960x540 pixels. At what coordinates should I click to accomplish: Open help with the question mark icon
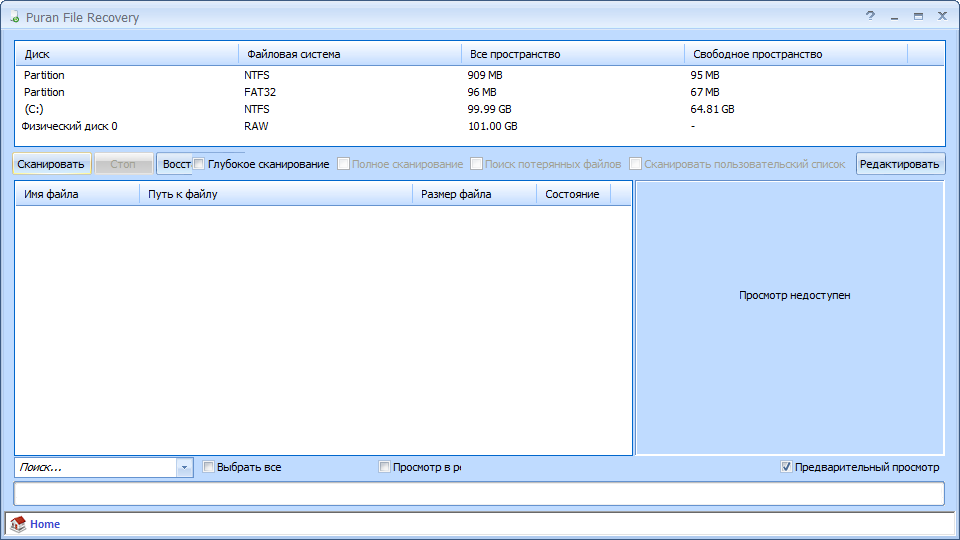[870, 17]
